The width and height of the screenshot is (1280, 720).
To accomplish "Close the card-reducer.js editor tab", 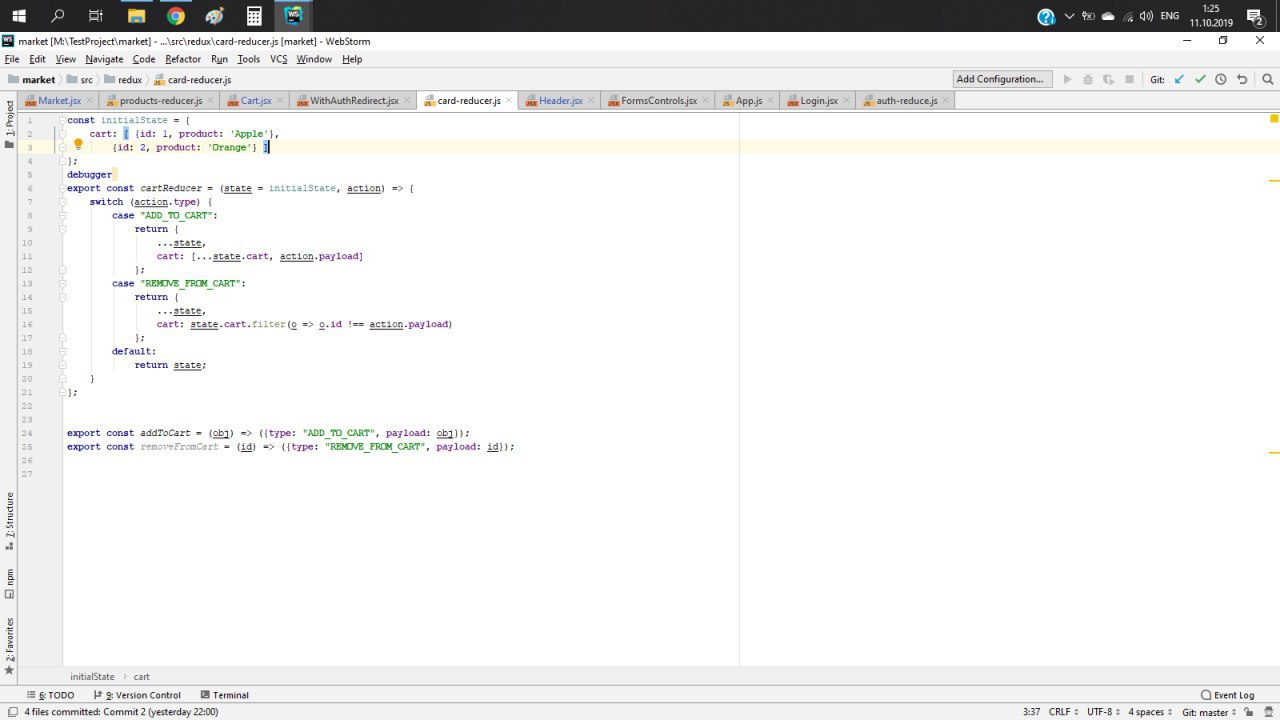I will pyautogui.click(x=510, y=100).
